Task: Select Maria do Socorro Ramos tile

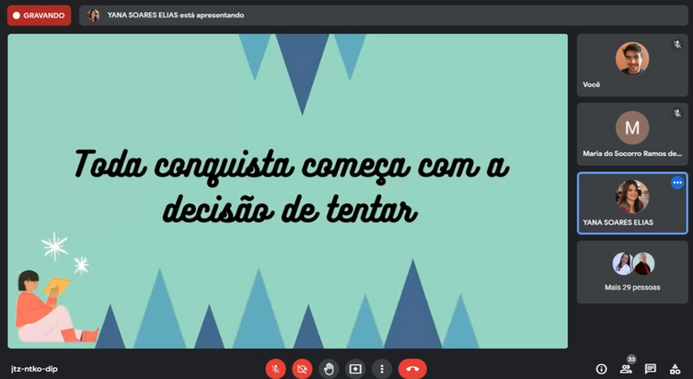Action: [632, 134]
